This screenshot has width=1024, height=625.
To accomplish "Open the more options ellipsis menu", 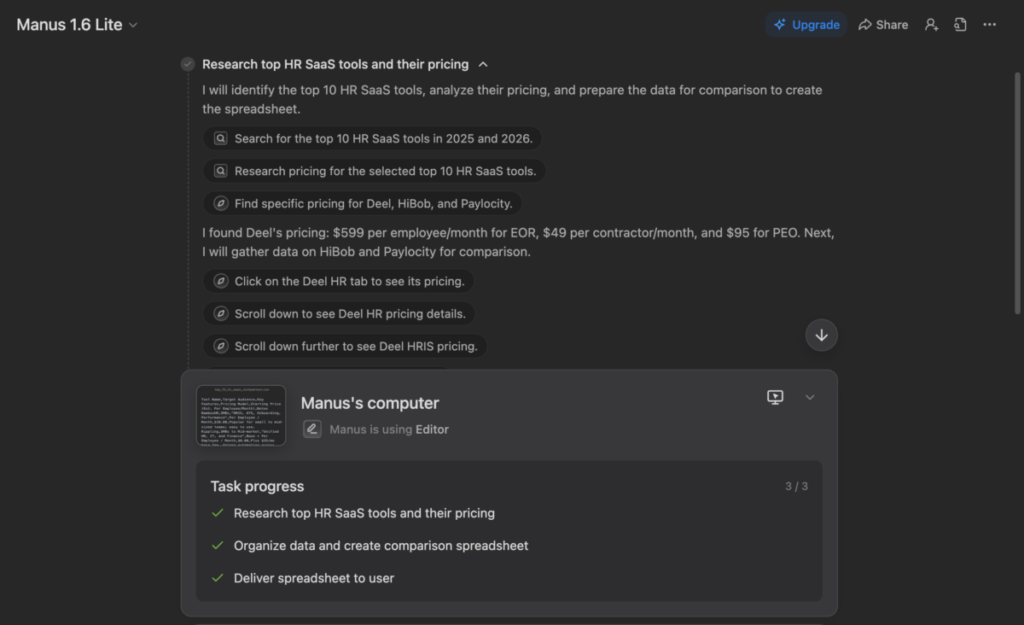I will click(989, 24).
